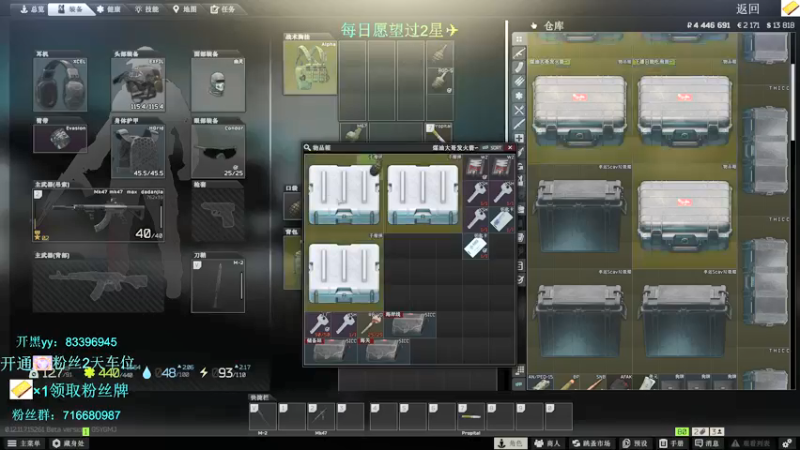Click the 角色 character button in bottom bar
This screenshot has width=800, height=450.
point(511,443)
